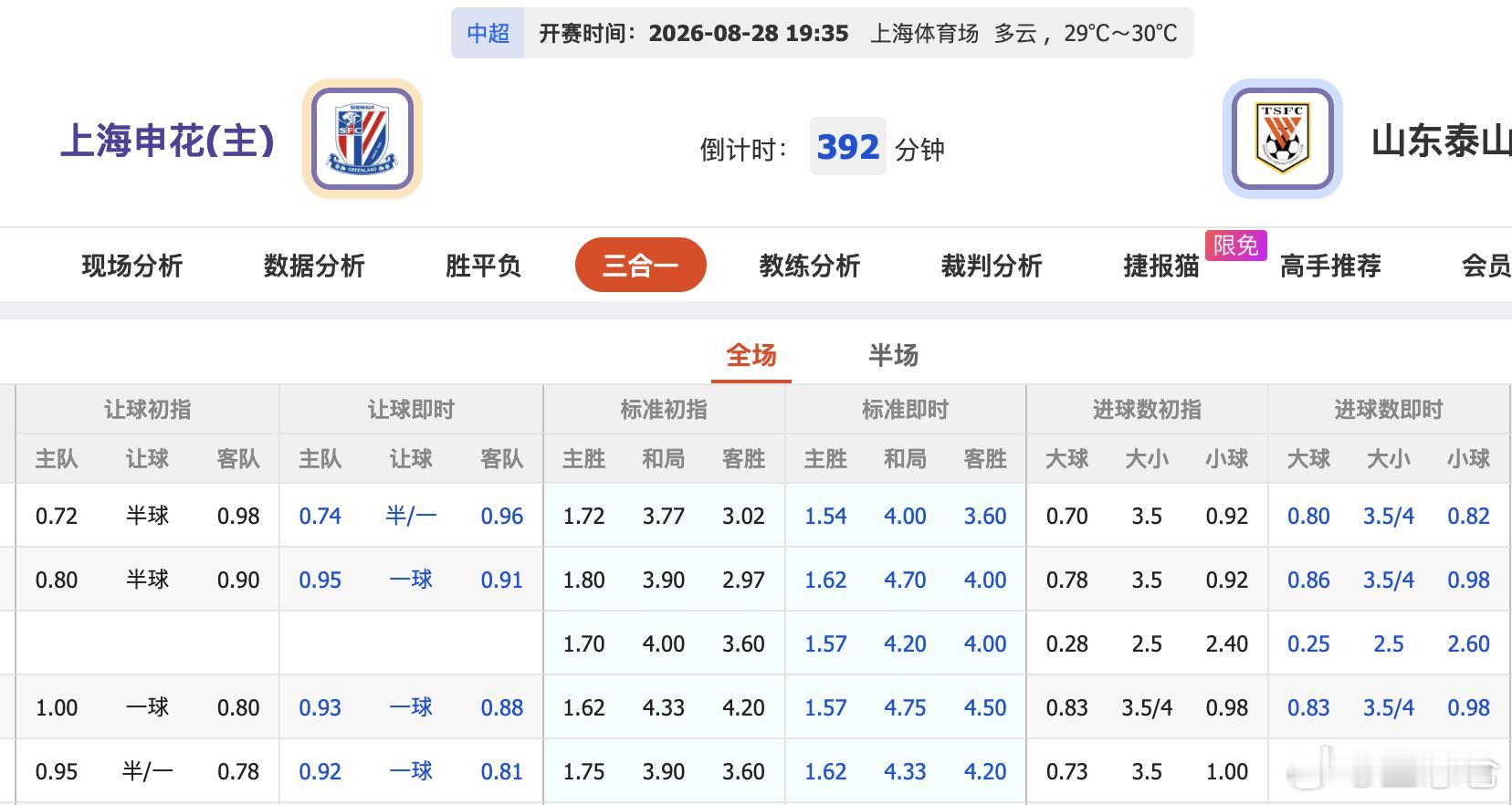Click live handicap odds 0.92

[x=320, y=771]
